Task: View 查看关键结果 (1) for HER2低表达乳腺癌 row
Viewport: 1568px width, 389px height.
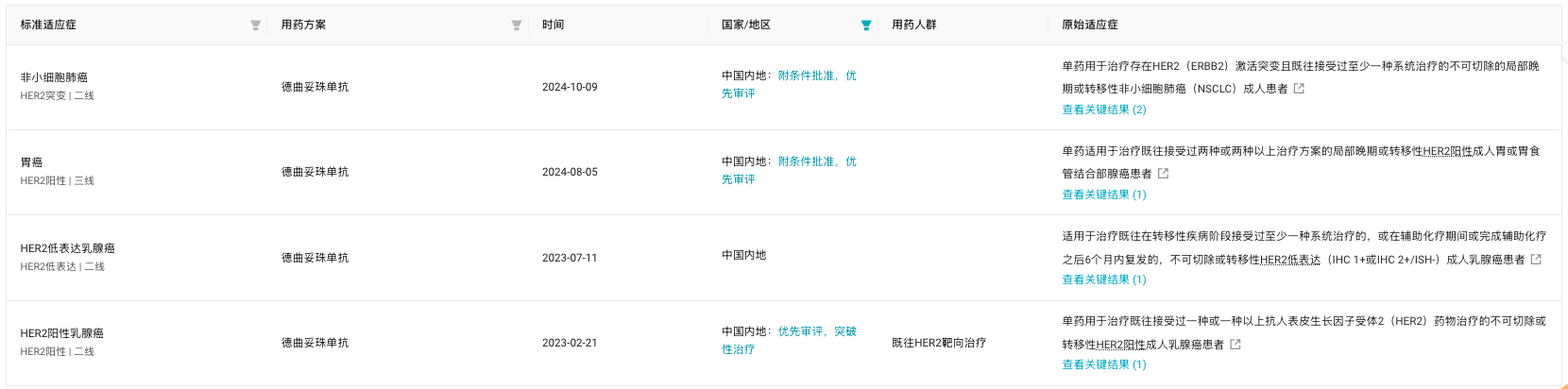Action: coord(1103,279)
